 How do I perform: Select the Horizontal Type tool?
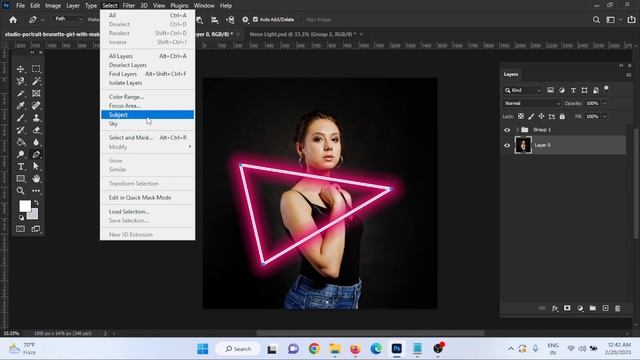click(x=20, y=167)
